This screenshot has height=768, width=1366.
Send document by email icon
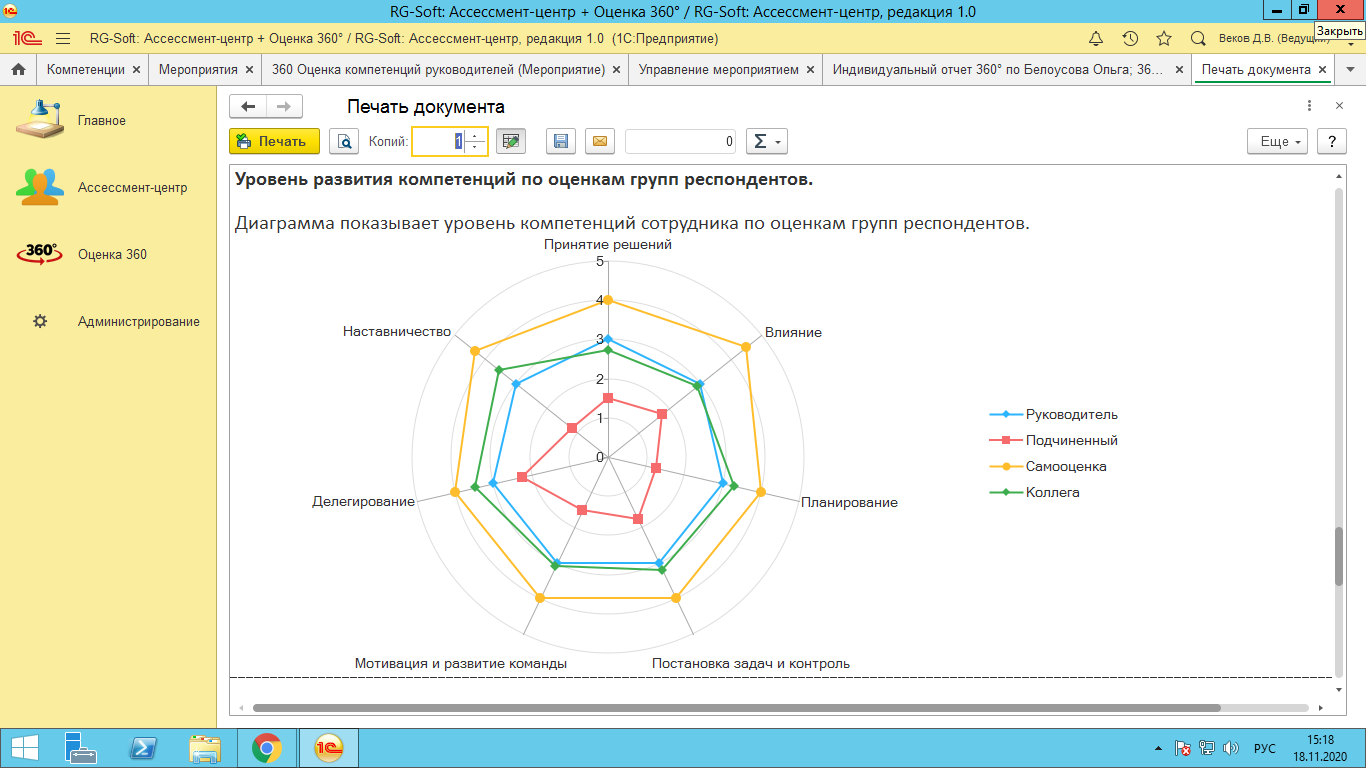click(600, 141)
